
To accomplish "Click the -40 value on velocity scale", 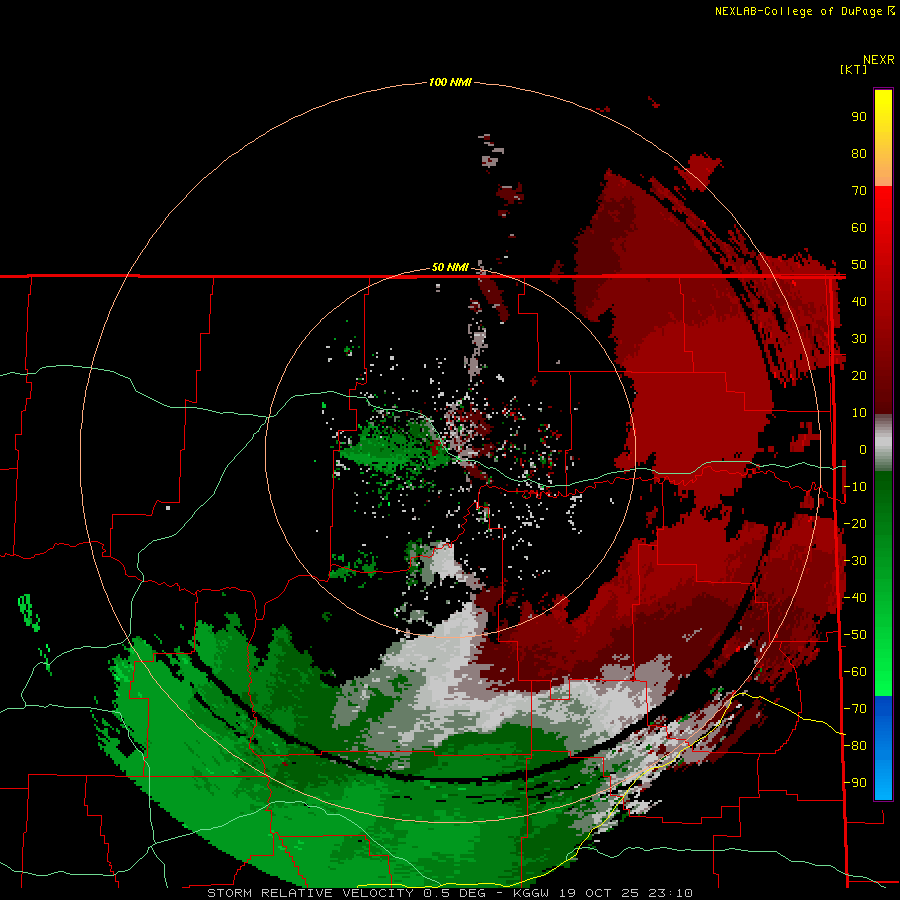I will [x=855, y=598].
